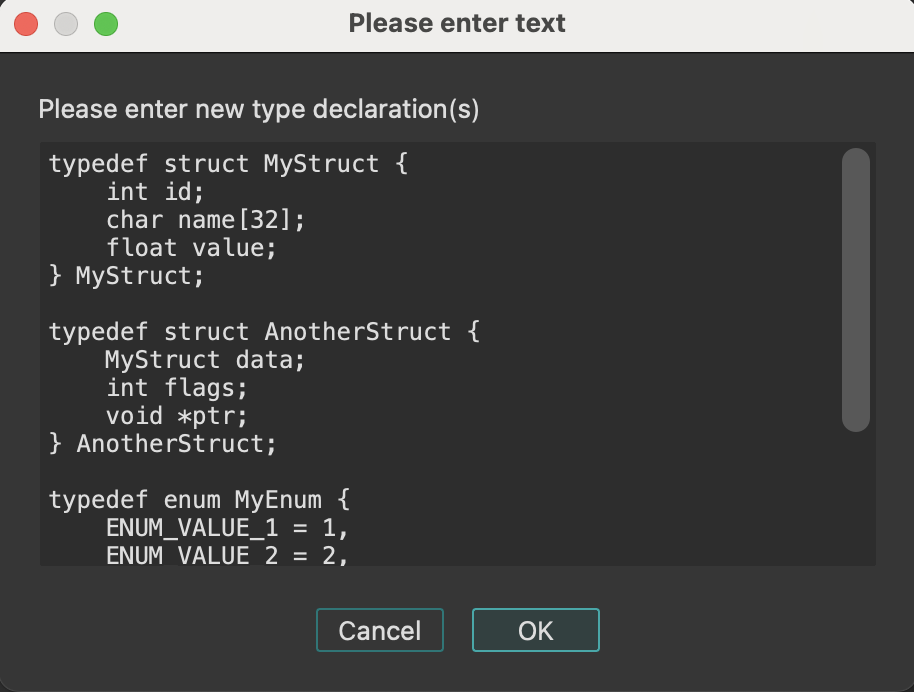Click the line 'typedef struct AnotherStruct {'
This screenshot has width=914, height=692.
[263, 332]
